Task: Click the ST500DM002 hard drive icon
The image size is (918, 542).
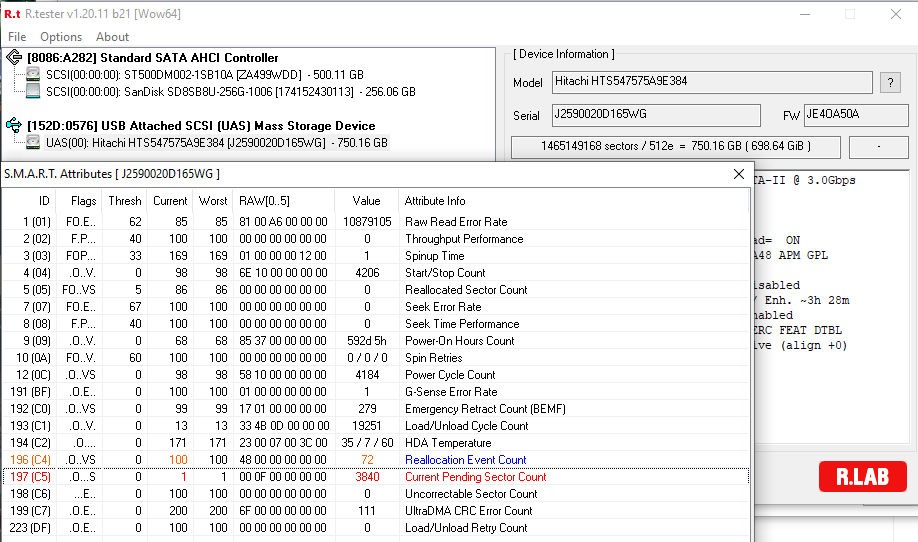Action: pyautogui.click(x=33, y=75)
